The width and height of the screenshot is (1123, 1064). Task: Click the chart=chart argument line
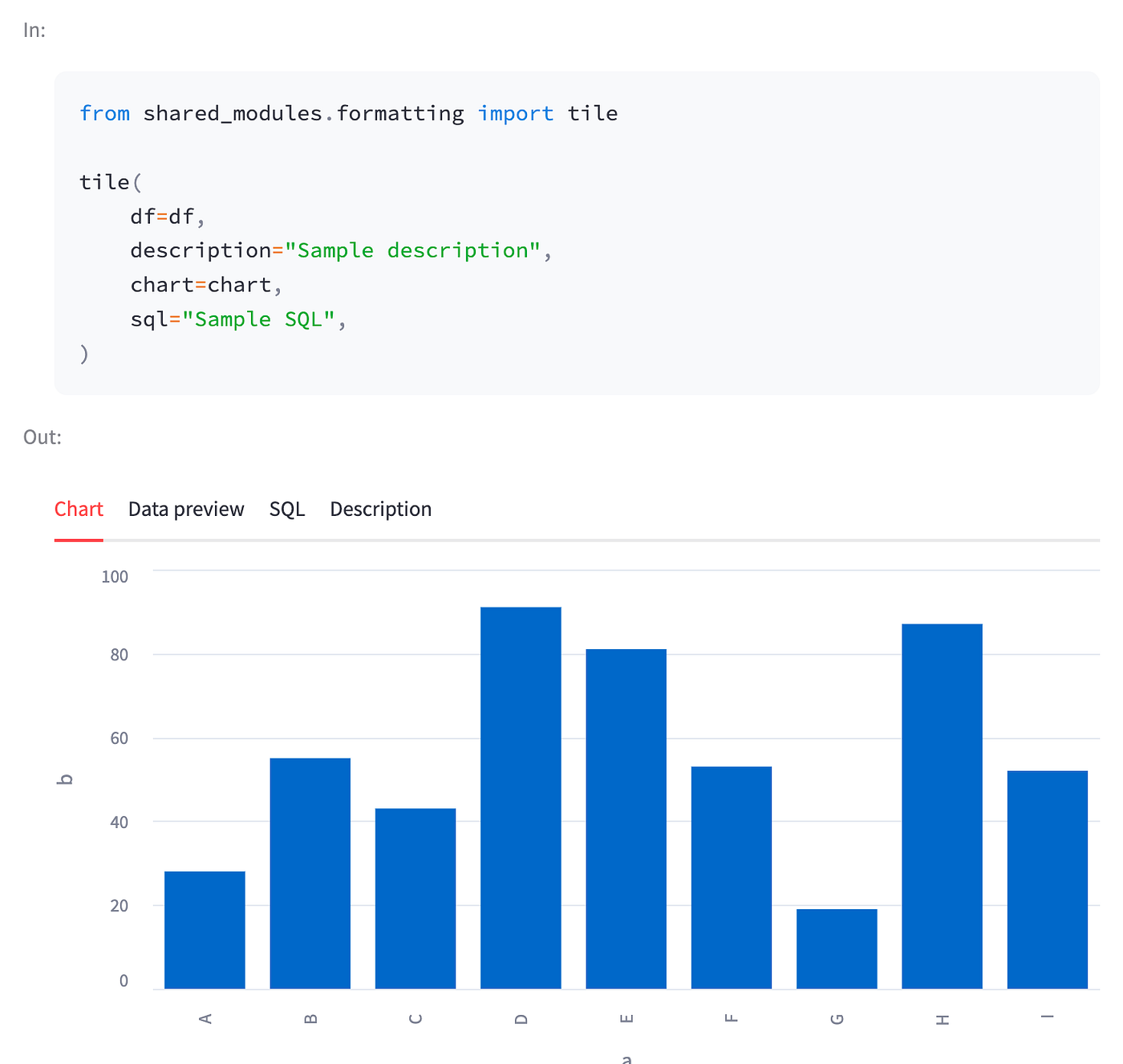coord(205,285)
